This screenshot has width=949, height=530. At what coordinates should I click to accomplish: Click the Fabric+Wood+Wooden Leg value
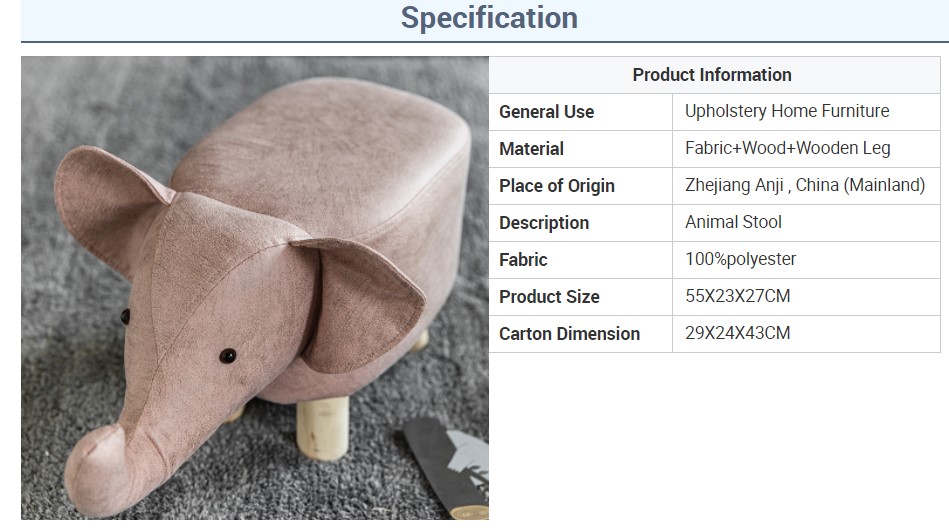787,148
